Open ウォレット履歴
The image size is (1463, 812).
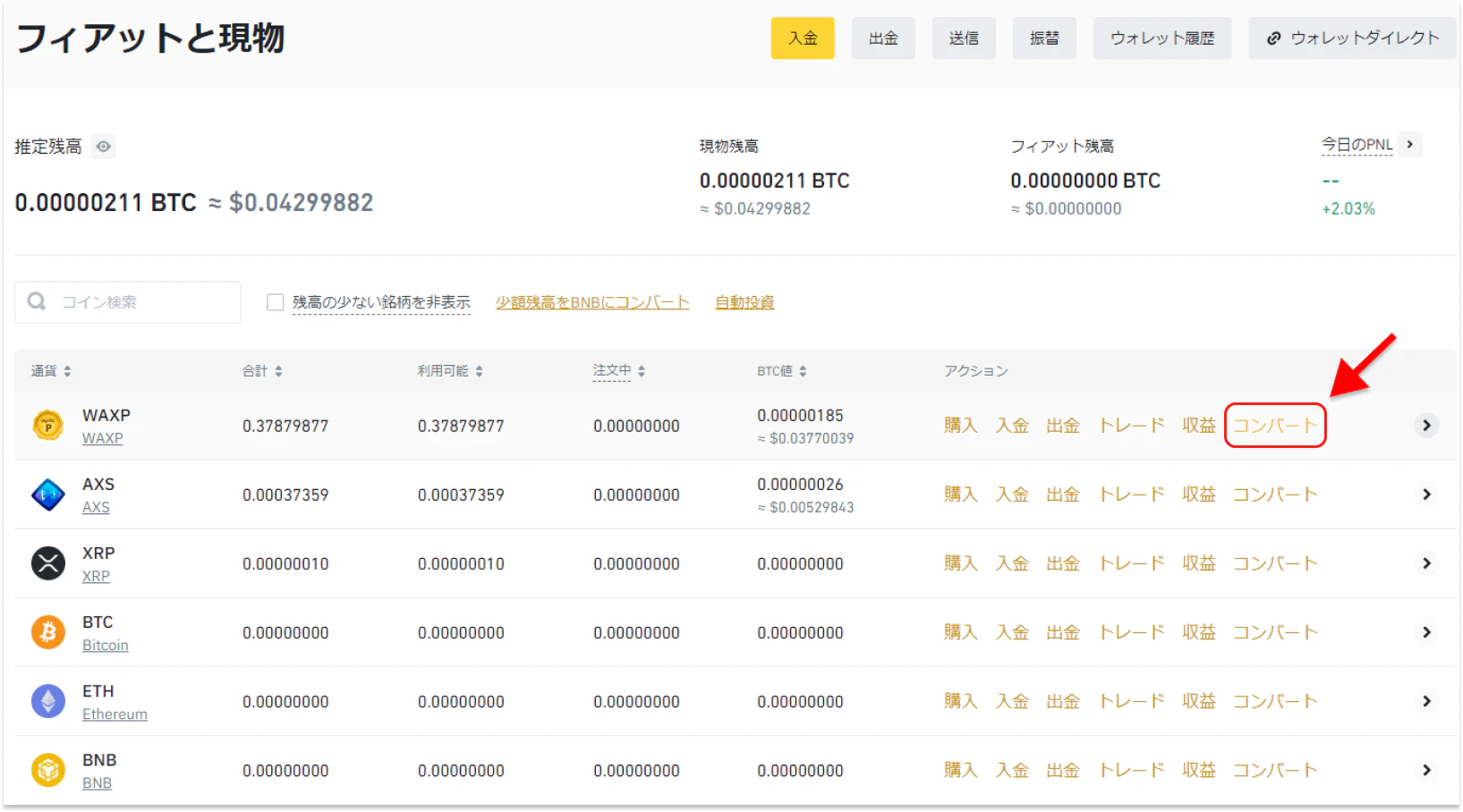click(x=1162, y=38)
